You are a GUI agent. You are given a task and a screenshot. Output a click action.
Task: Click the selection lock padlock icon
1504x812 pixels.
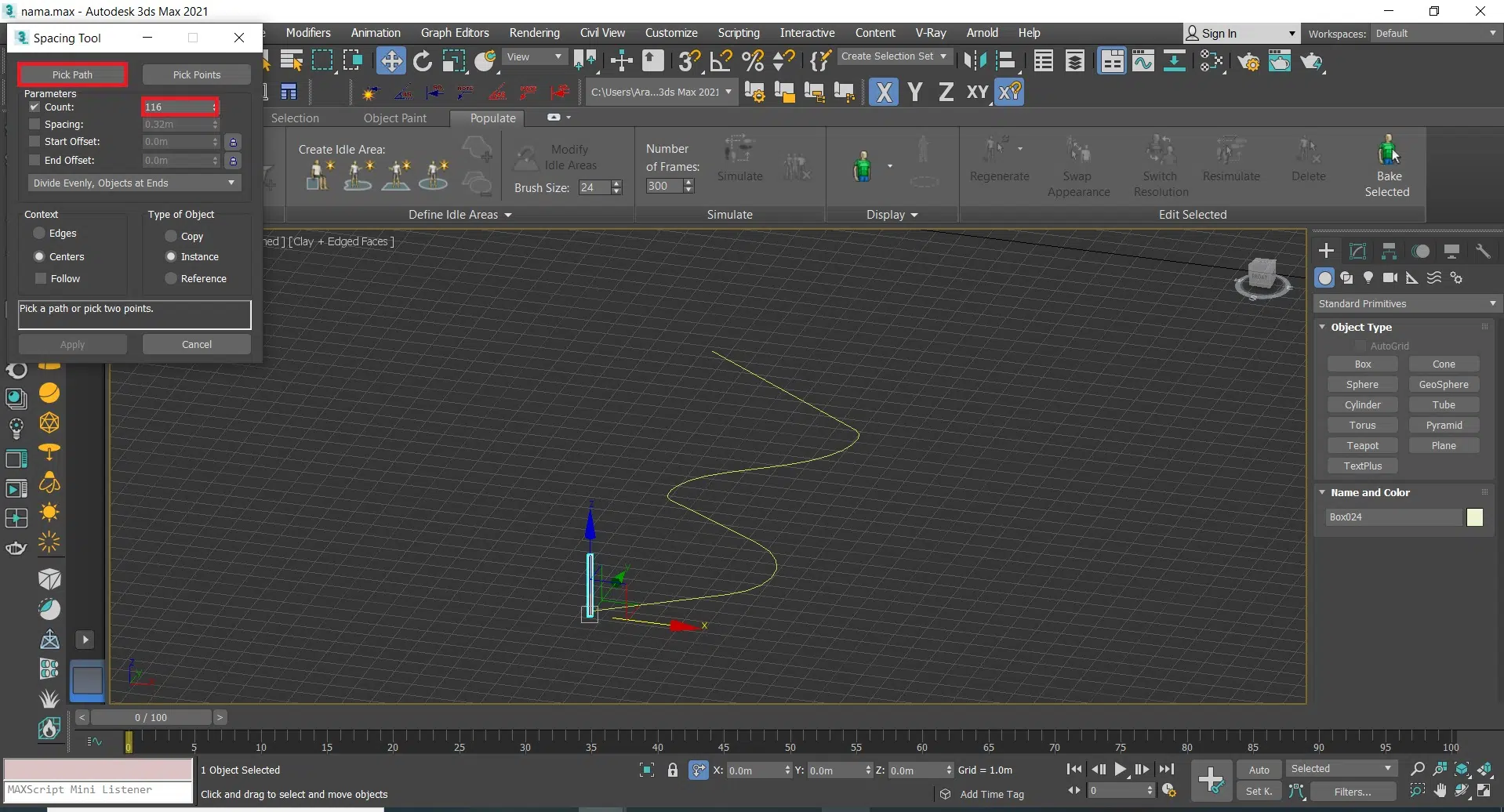click(x=672, y=770)
